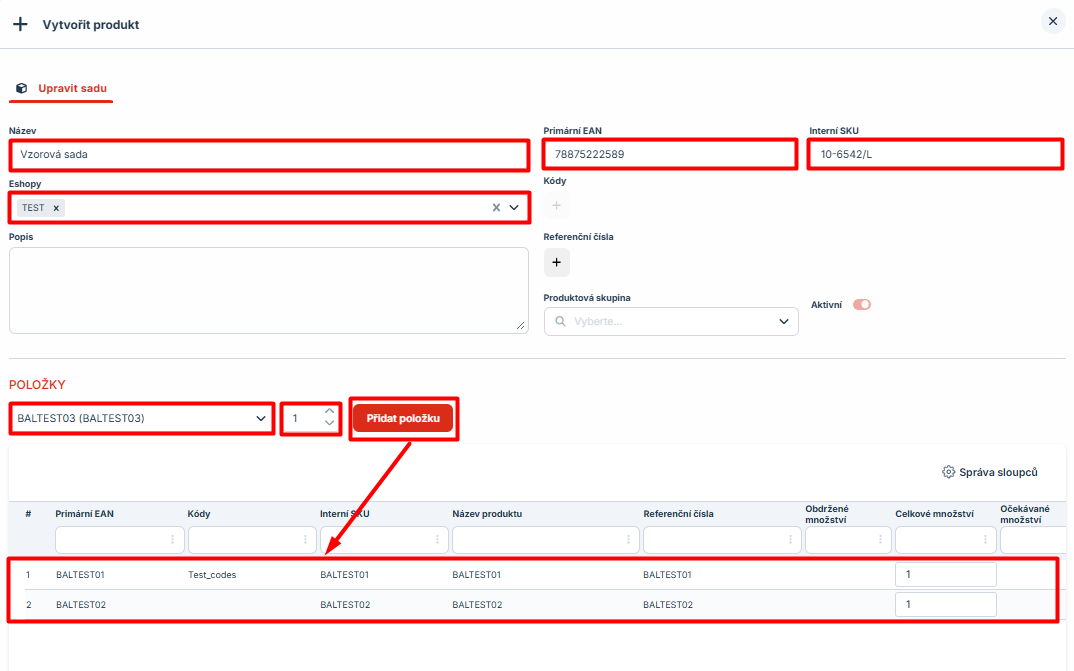This screenshot has width=1074, height=671.
Task: Remove the TEST tag from Eshopy
Action: point(57,208)
